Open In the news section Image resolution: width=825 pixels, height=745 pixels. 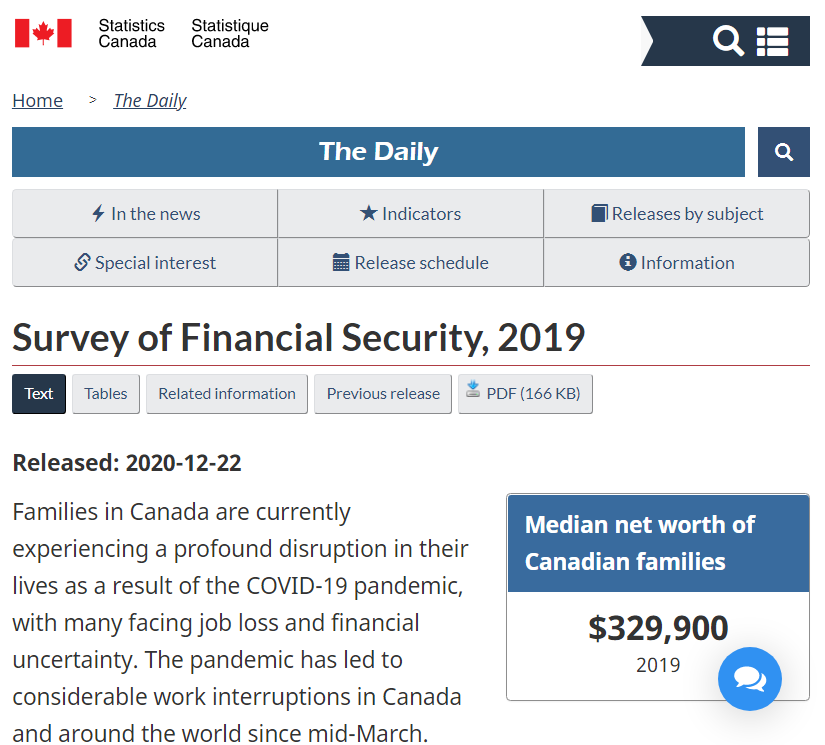click(x=145, y=214)
